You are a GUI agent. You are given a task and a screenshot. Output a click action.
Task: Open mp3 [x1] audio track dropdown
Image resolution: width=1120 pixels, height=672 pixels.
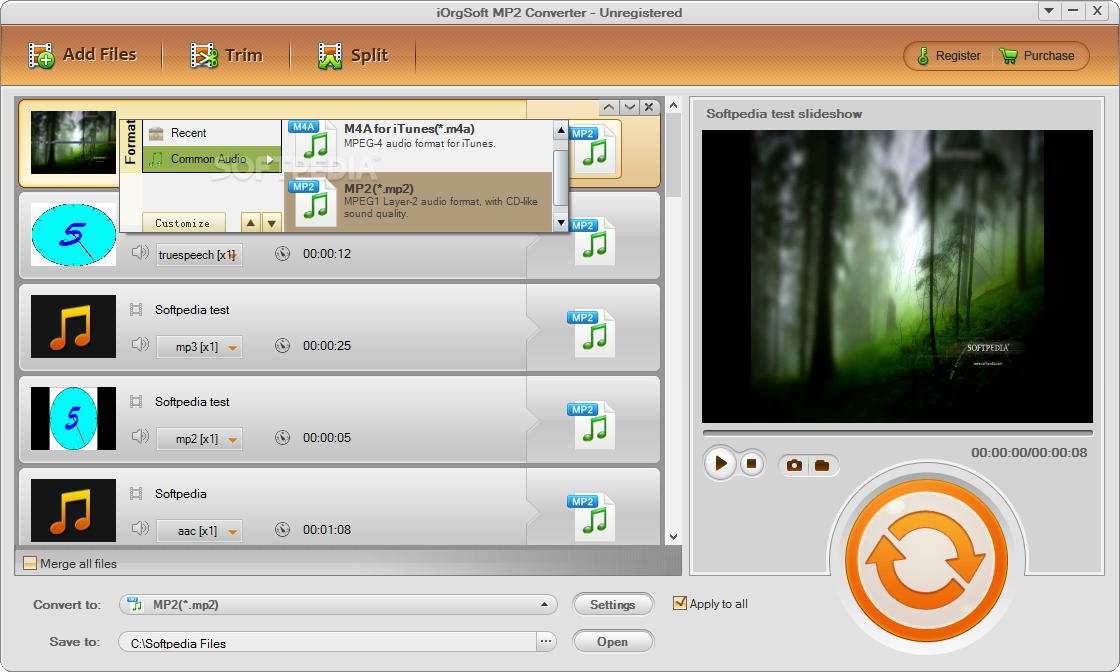pos(199,347)
